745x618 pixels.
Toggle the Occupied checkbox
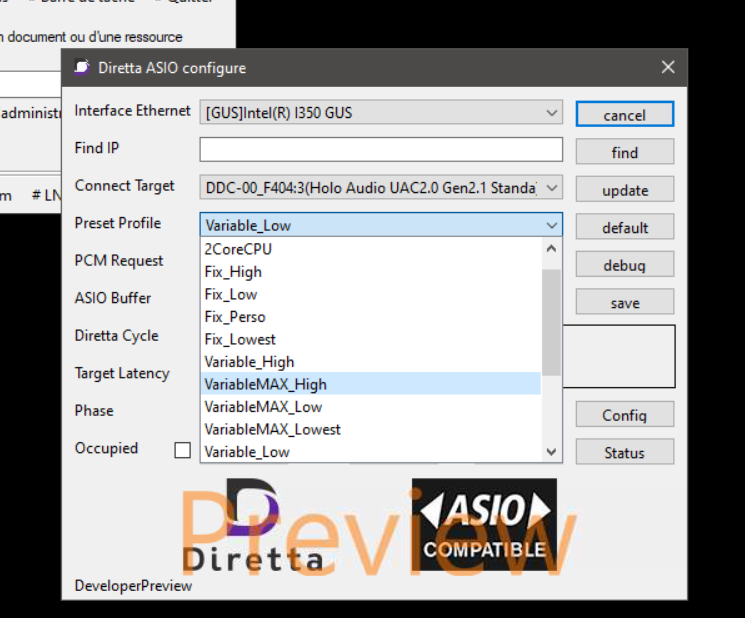pos(182,450)
